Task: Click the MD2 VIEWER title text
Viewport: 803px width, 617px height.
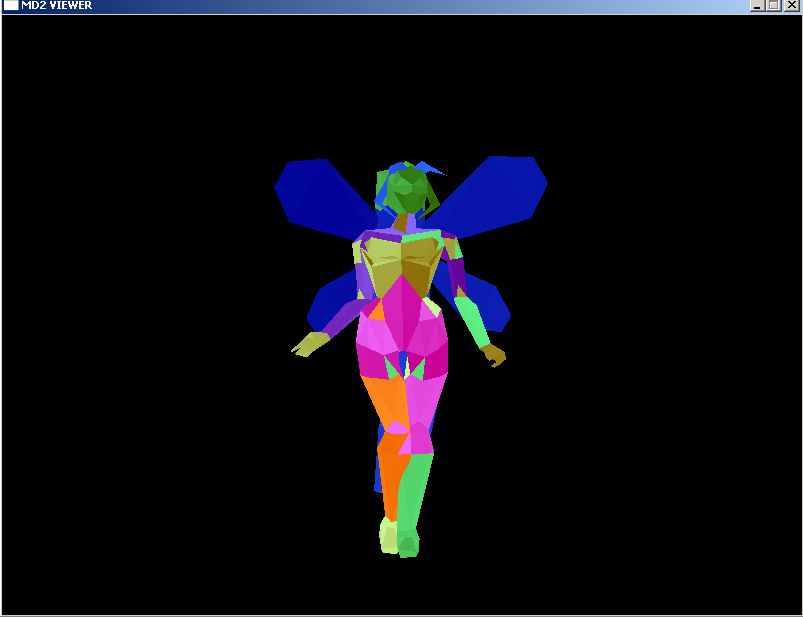Action: click(56, 5)
